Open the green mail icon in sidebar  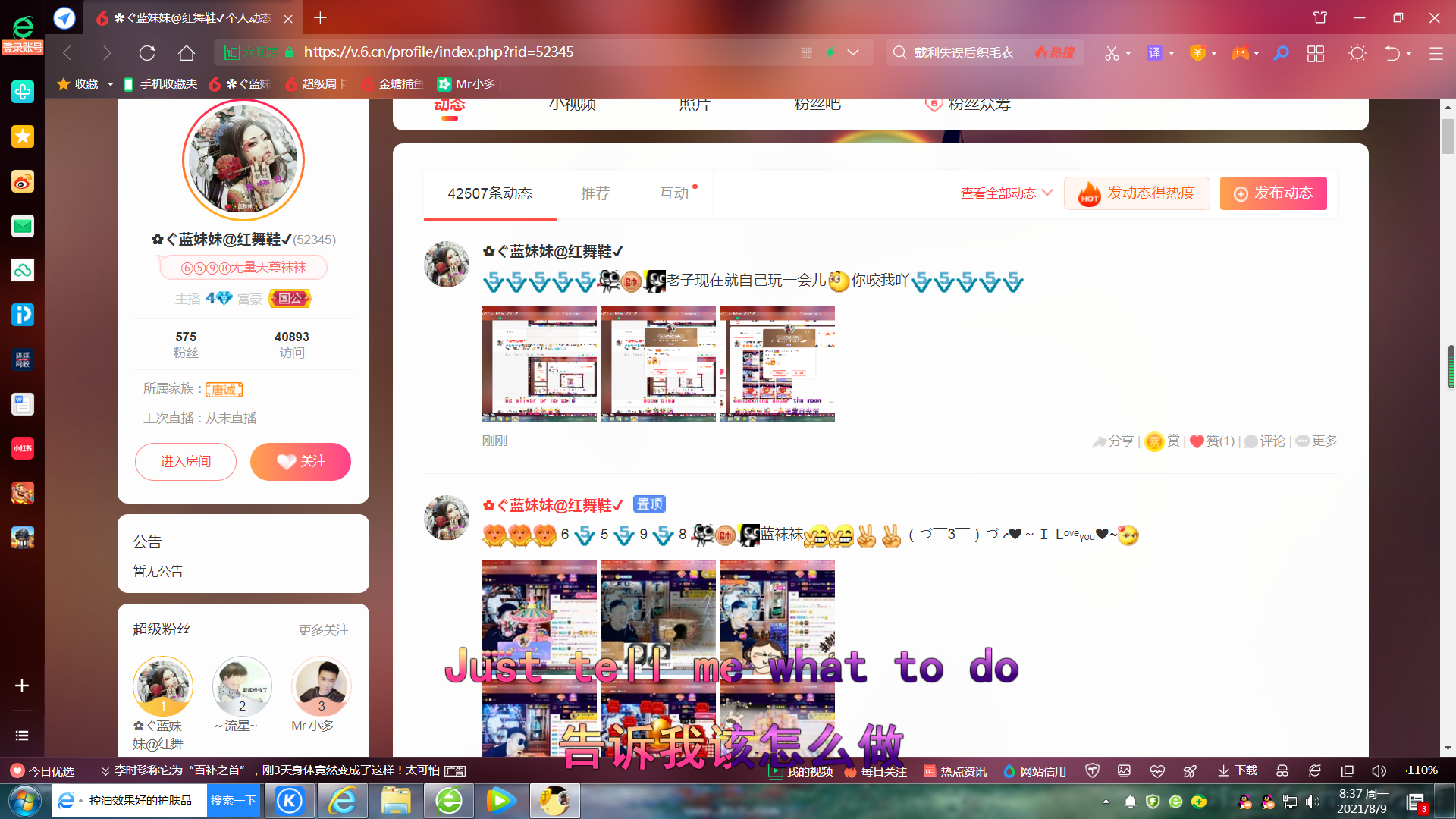[x=23, y=226]
